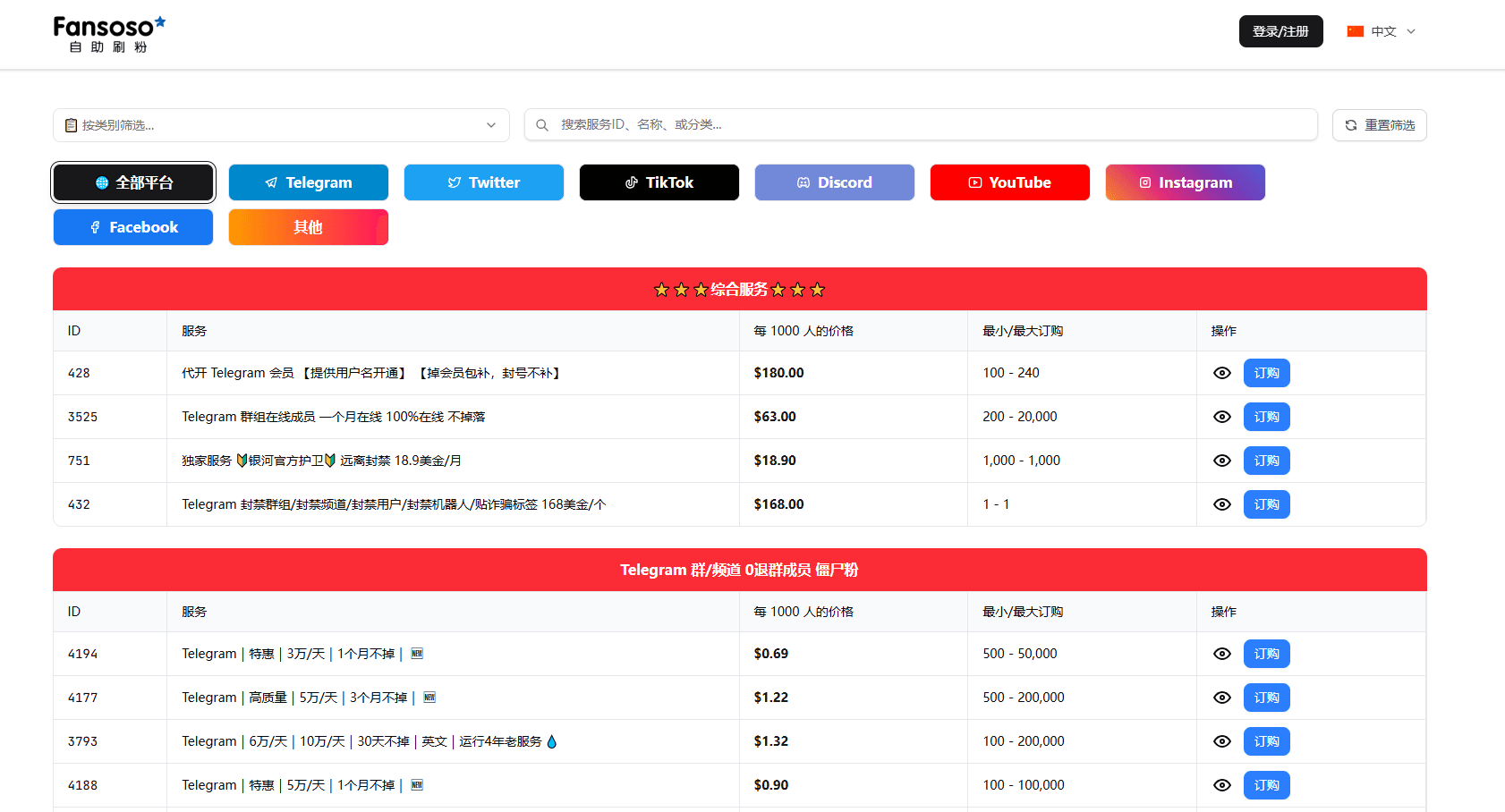View details of service 432

[x=1222, y=504]
